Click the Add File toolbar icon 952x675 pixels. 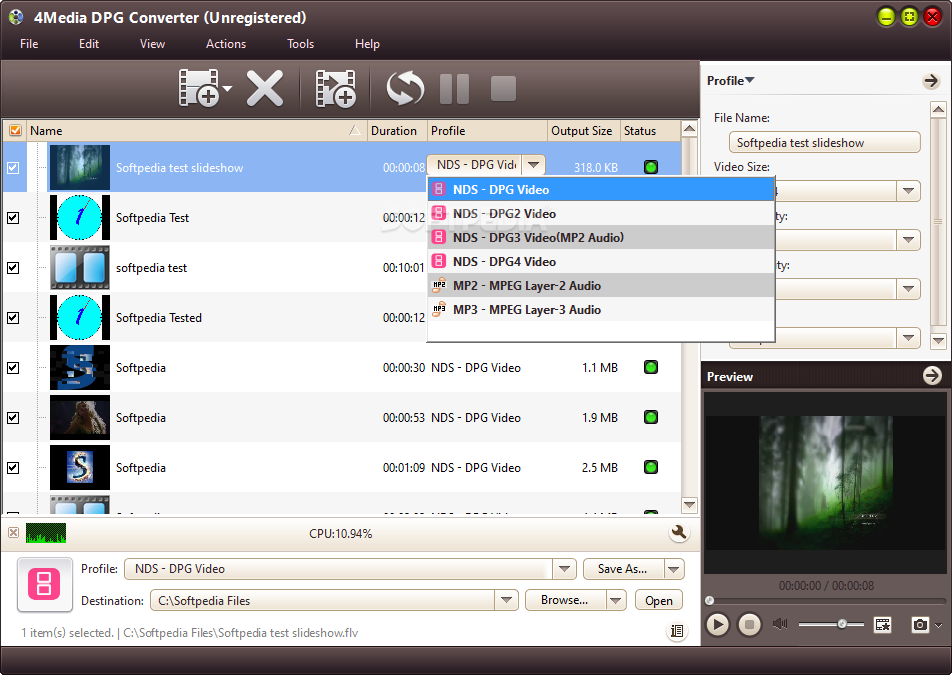pos(198,88)
